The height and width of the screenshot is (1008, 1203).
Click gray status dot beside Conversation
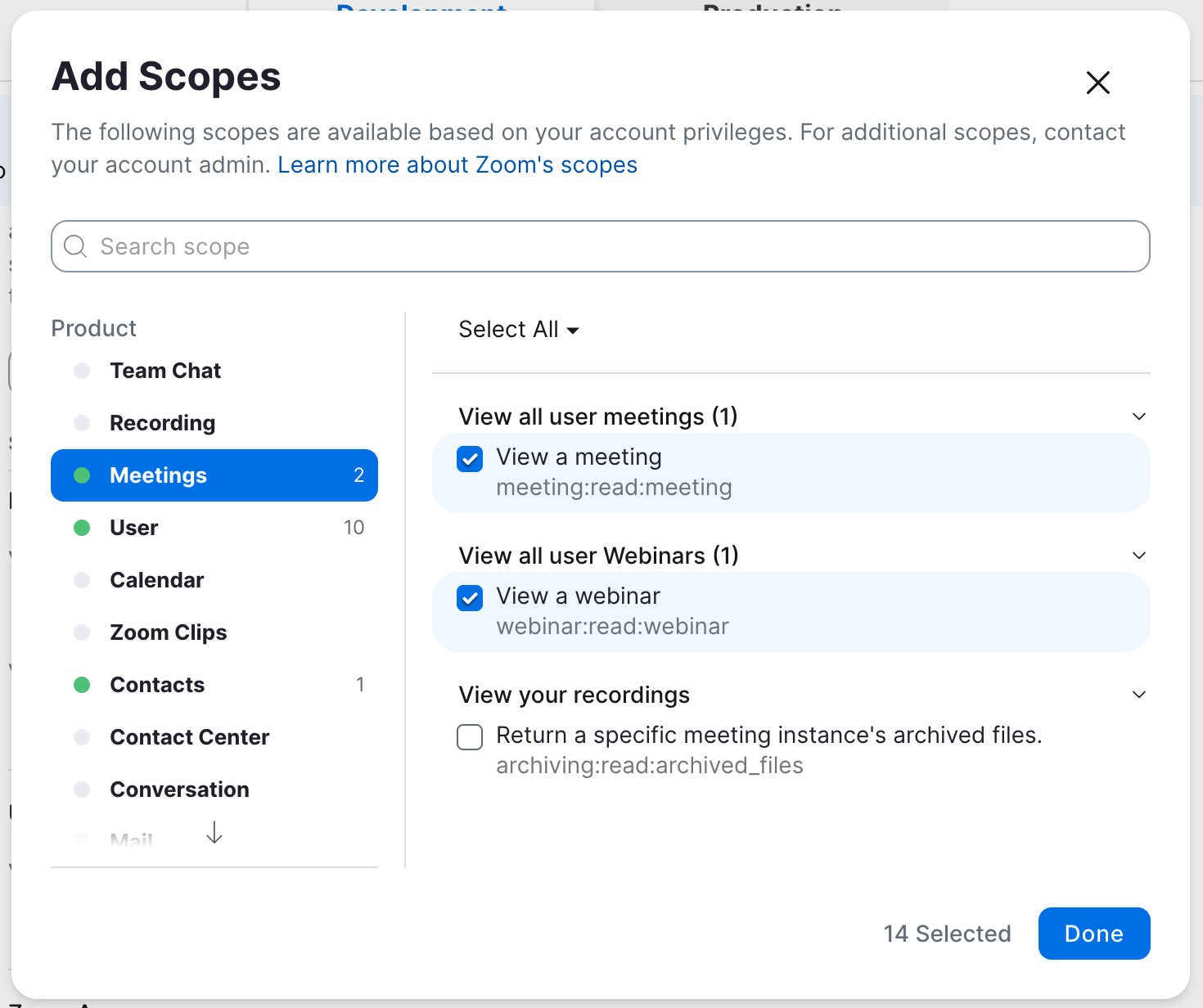coord(82,790)
